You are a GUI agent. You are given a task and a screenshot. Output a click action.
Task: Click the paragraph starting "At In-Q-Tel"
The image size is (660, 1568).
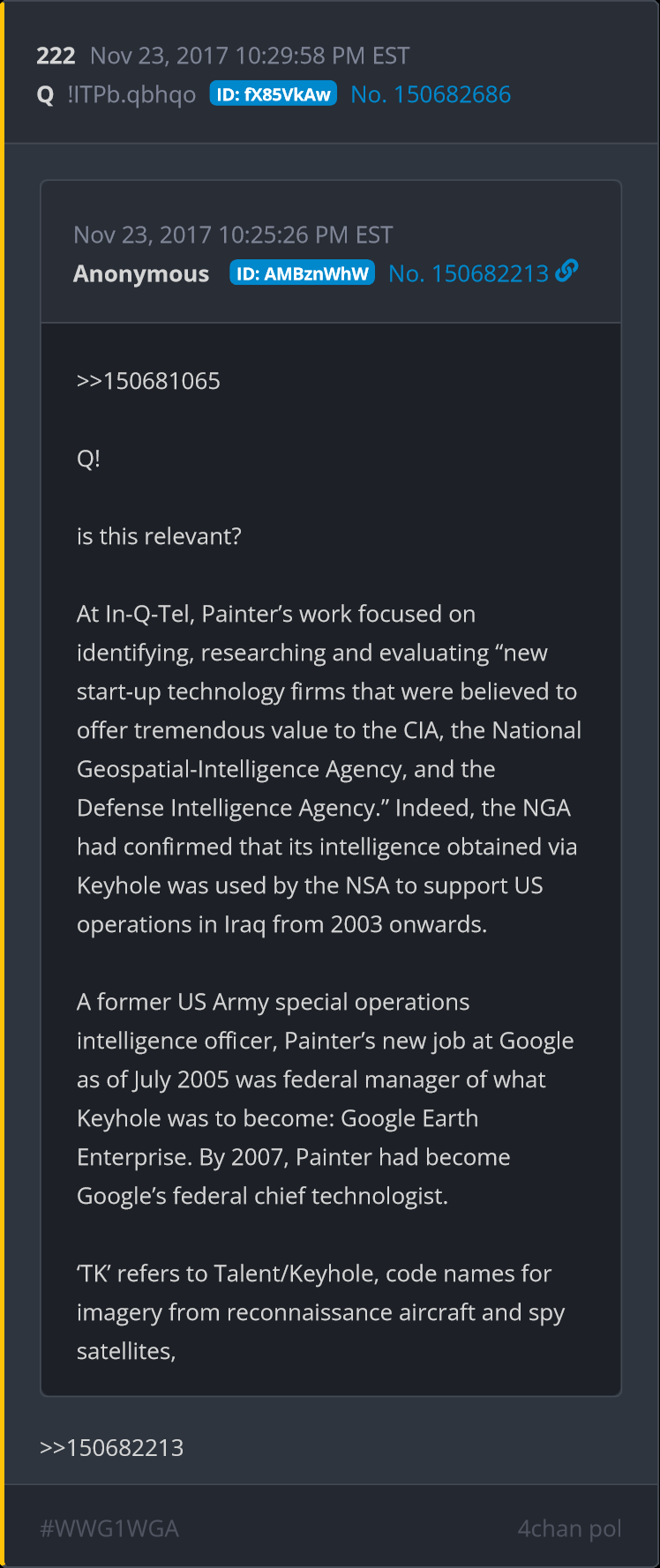click(328, 769)
